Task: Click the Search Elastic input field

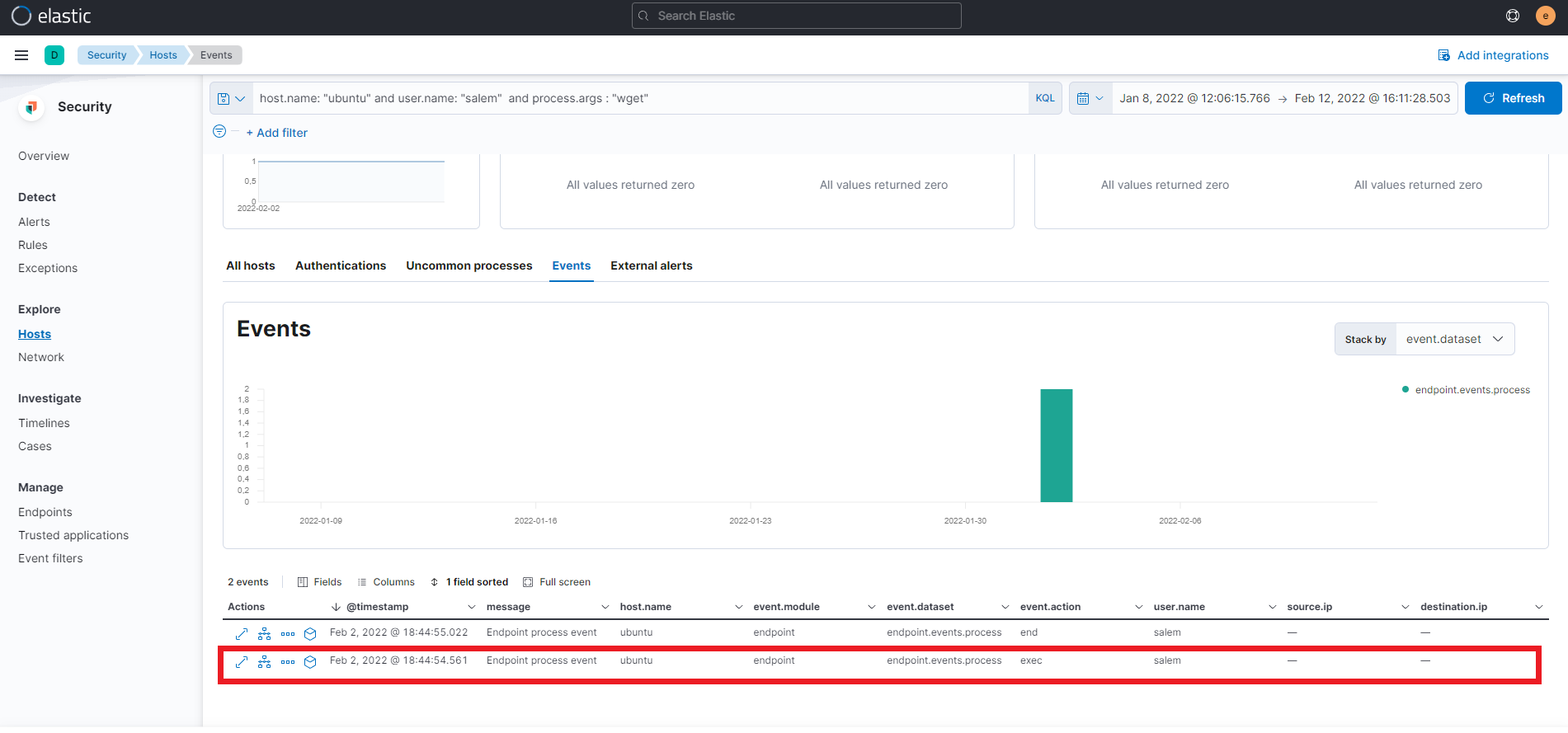Action: tap(796, 16)
